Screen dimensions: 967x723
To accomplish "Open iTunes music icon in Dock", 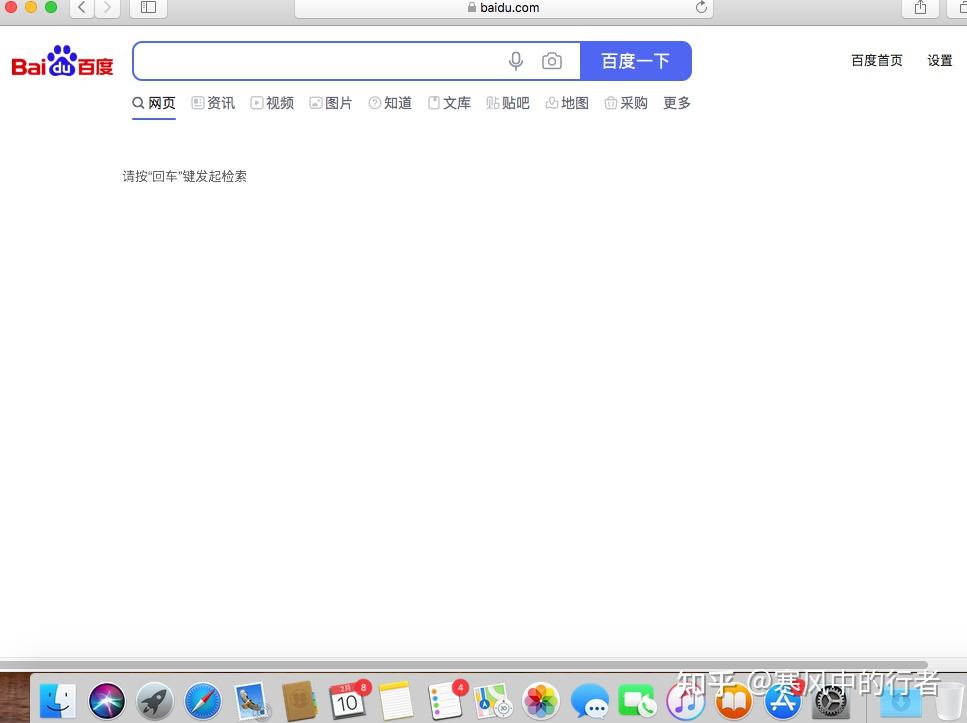I will tap(685, 701).
